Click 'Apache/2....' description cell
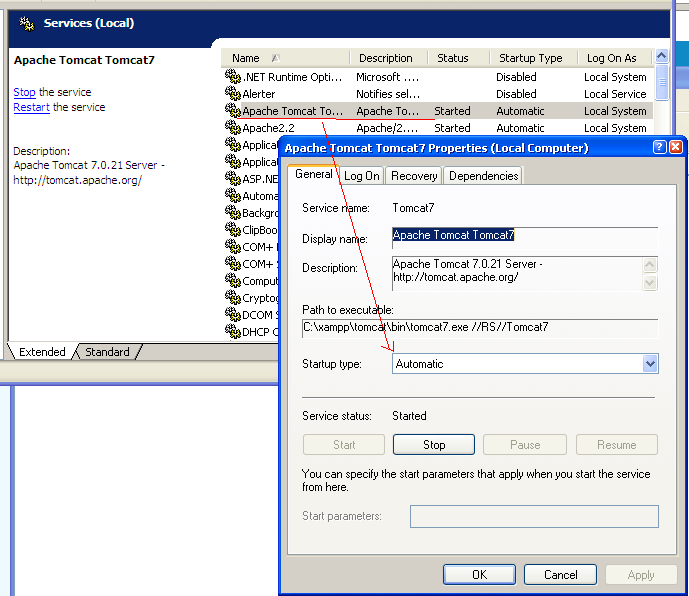The image size is (689, 596). 387,128
